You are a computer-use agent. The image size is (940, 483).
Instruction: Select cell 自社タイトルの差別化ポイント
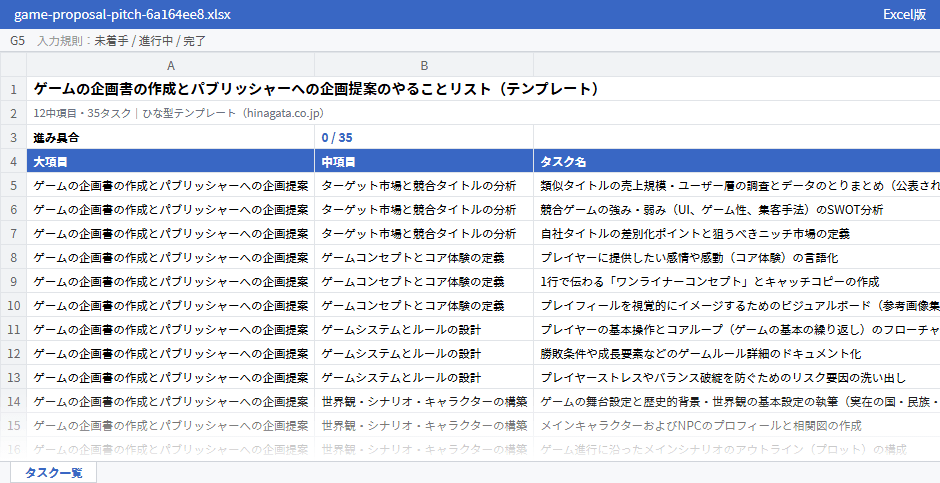(x=737, y=233)
